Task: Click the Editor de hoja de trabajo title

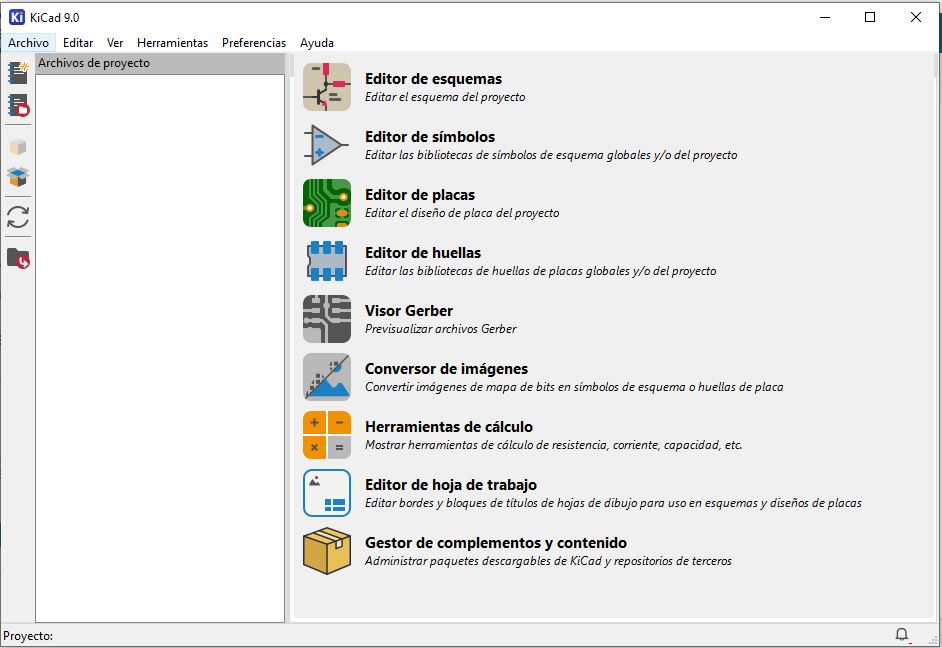Action: [x=451, y=485]
